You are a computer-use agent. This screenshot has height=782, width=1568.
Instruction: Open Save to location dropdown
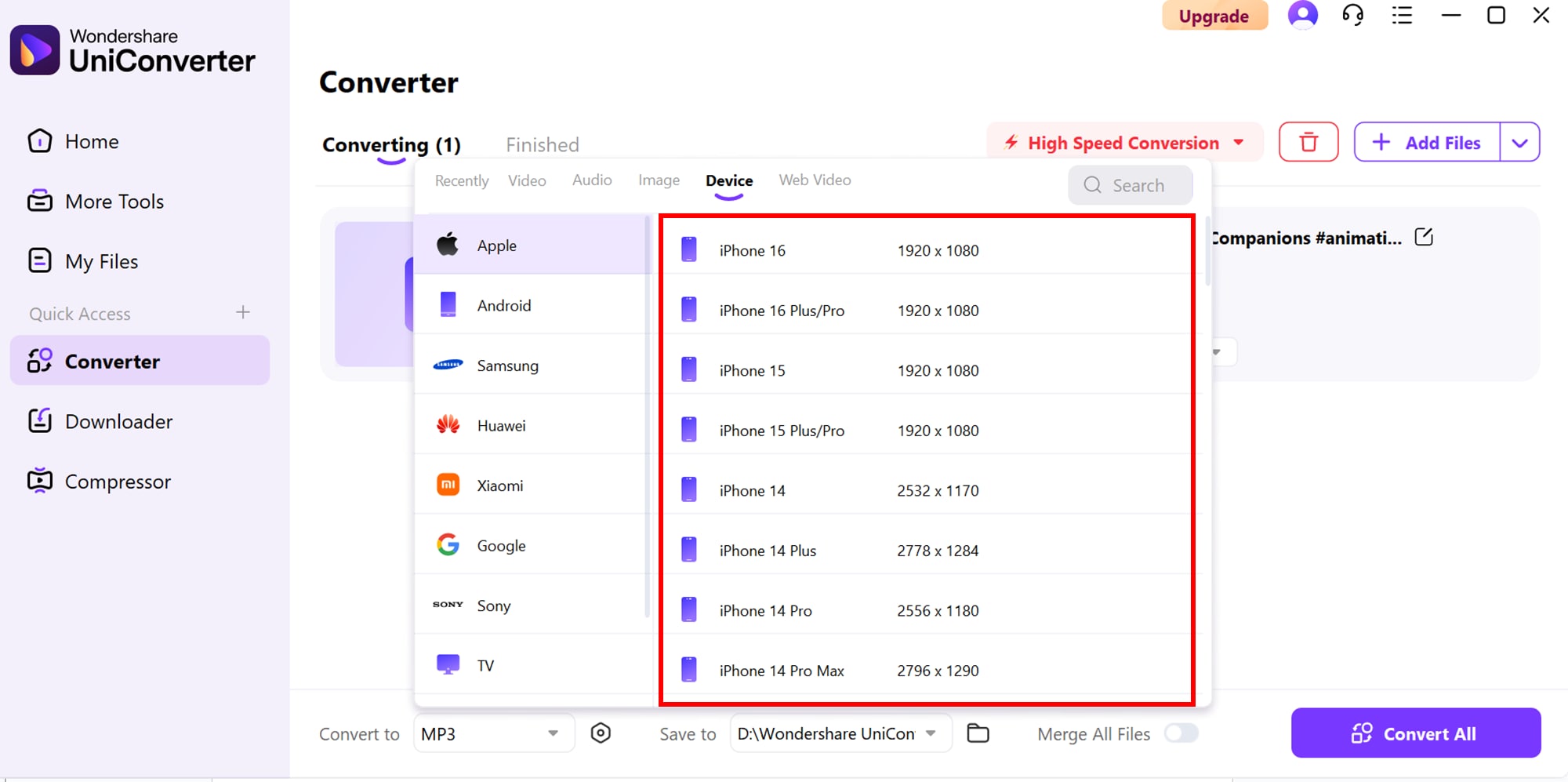(840, 733)
